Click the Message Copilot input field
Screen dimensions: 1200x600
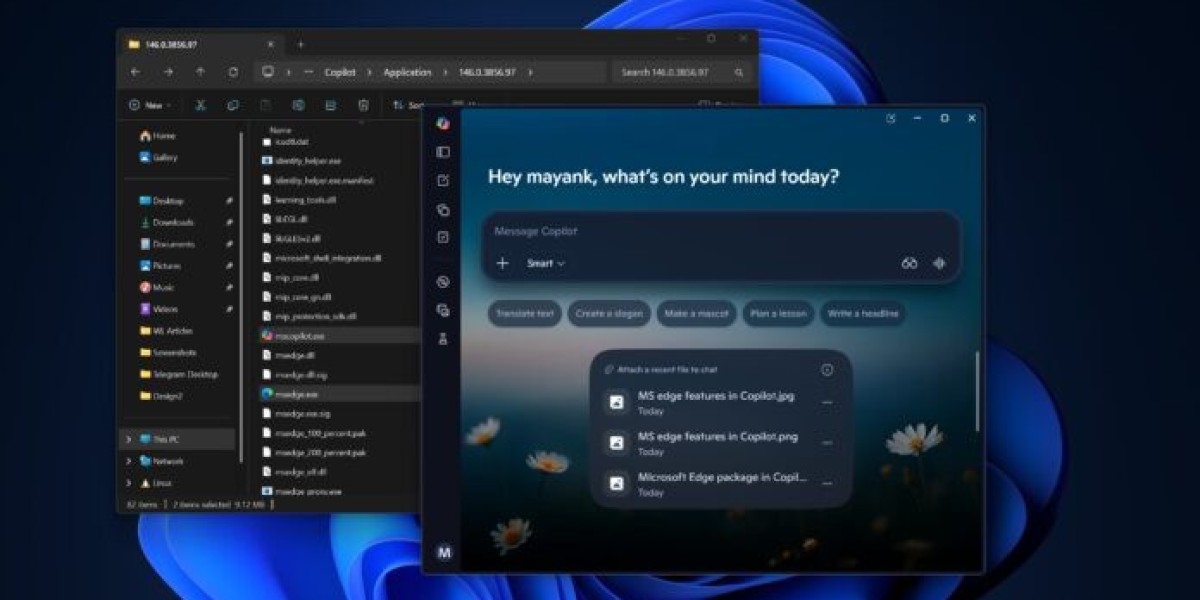click(700, 231)
